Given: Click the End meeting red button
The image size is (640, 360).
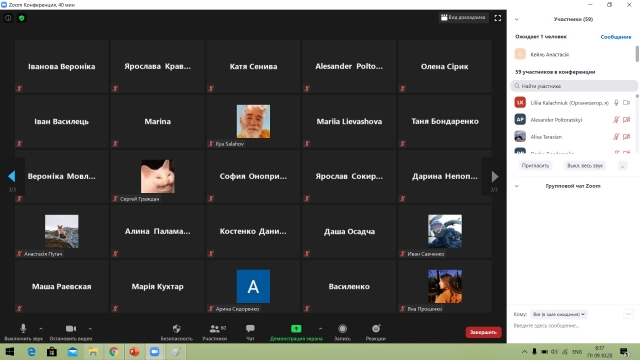Looking at the screenshot, I should click(483, 332).
